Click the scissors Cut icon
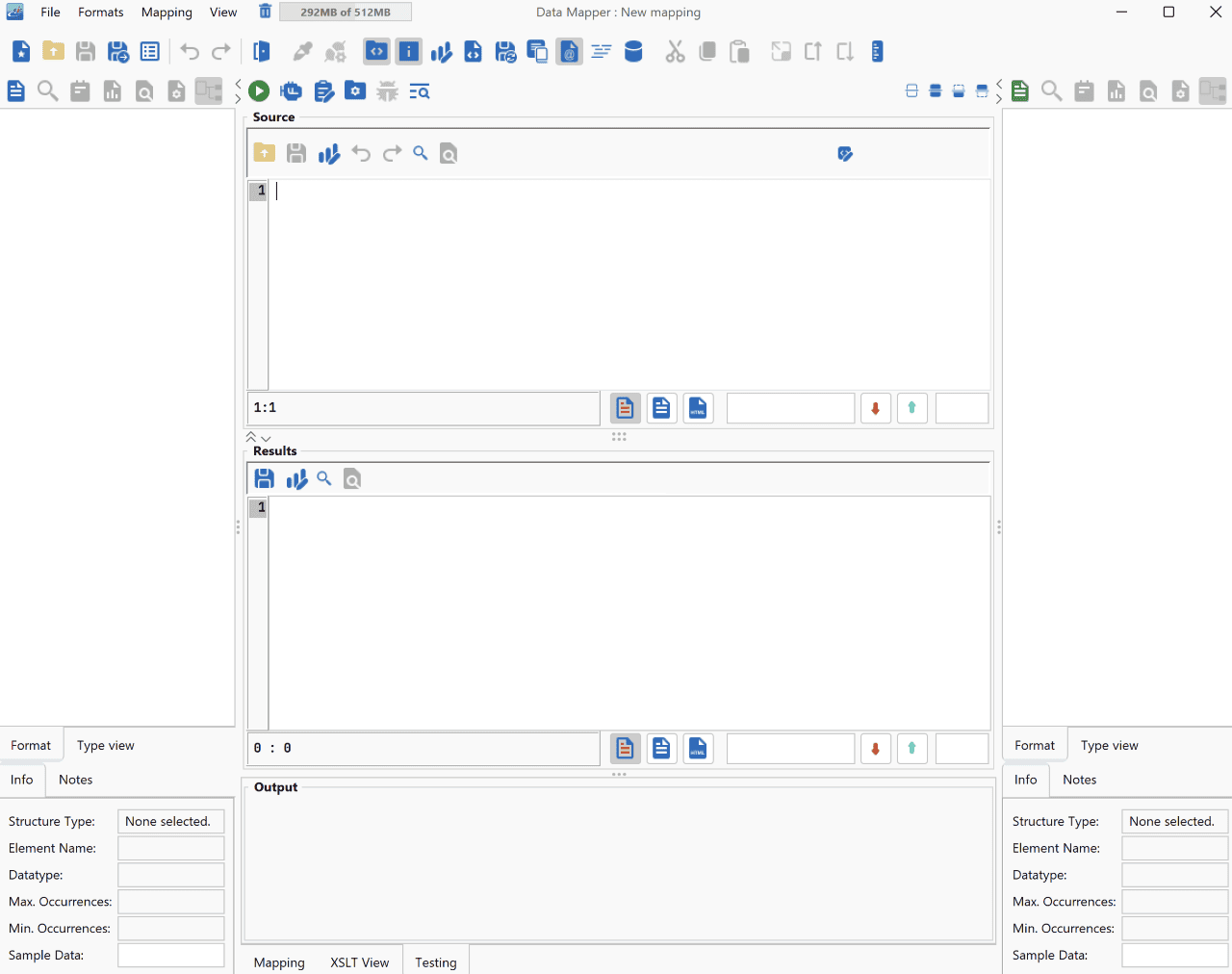Viewport: 1232px width, 974px height. (675, 52)
